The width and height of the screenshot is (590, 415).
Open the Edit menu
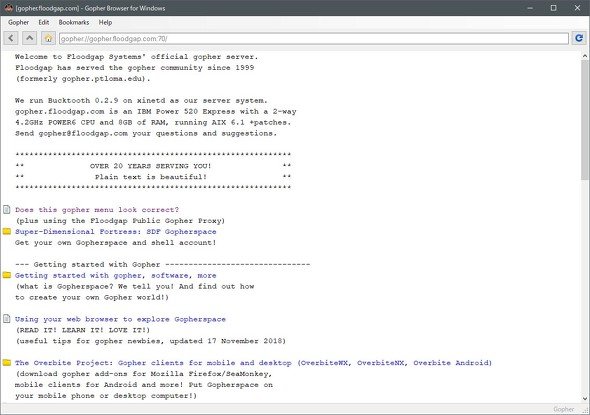tap(44, 23)
